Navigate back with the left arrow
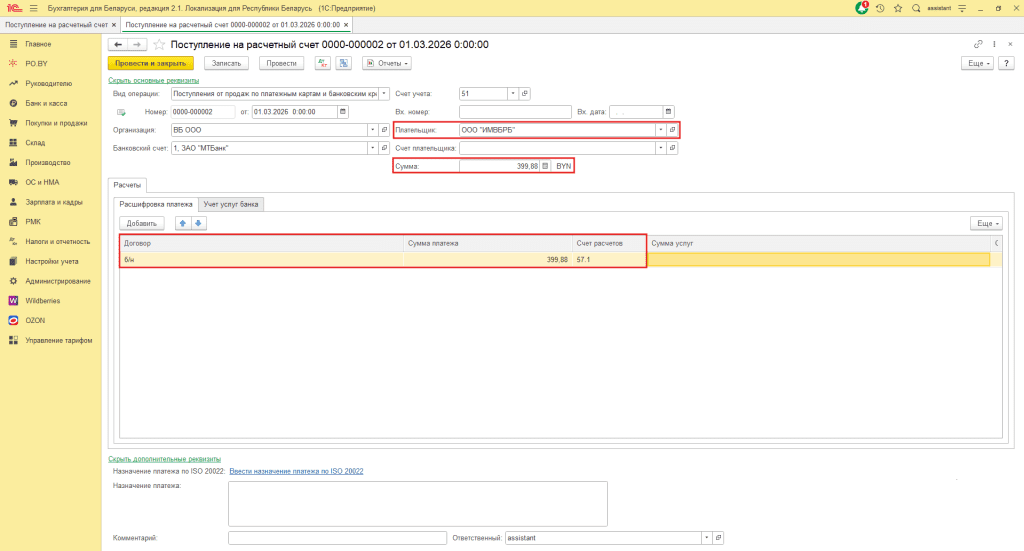The width and height of the screenshot is (1024, 551). pos(118,45)
